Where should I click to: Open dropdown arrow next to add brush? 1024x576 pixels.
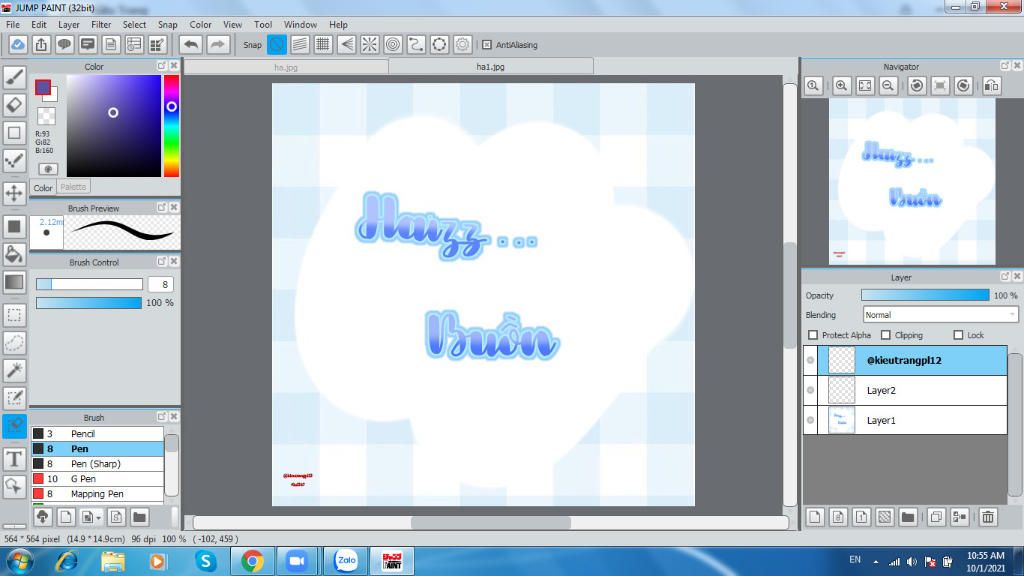pos(99,518)
